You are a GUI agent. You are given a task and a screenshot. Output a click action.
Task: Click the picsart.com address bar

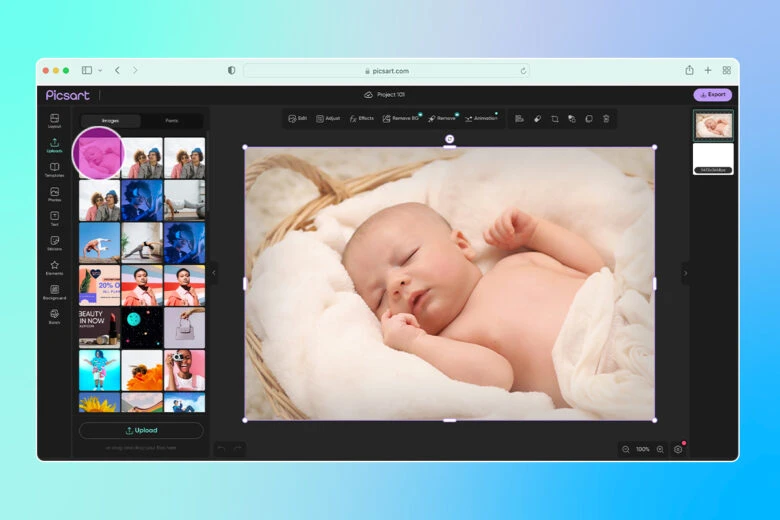(387, 71)
